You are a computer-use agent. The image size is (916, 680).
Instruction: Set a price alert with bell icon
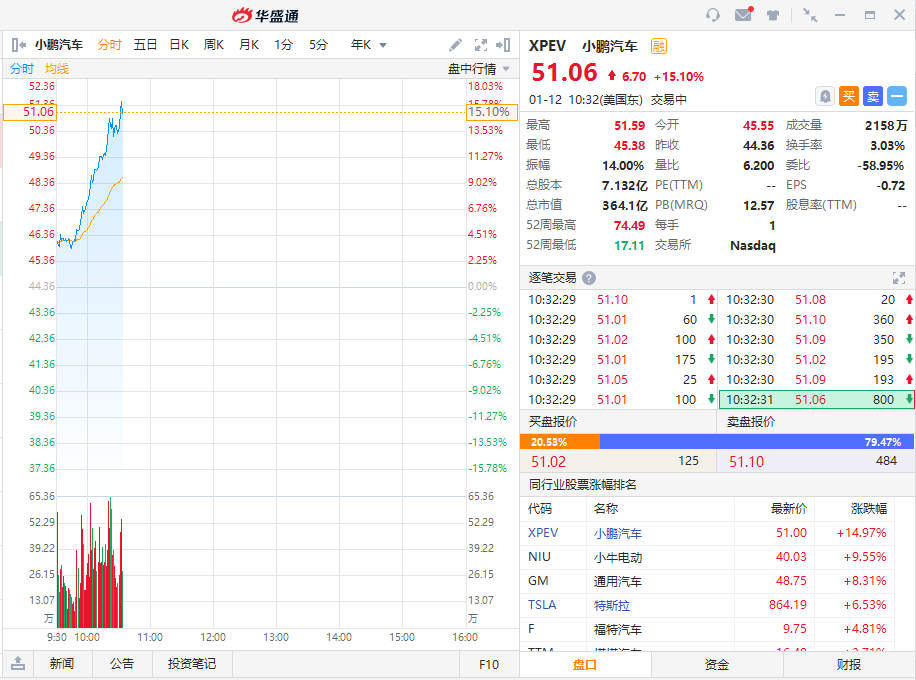tap(825, 96)
